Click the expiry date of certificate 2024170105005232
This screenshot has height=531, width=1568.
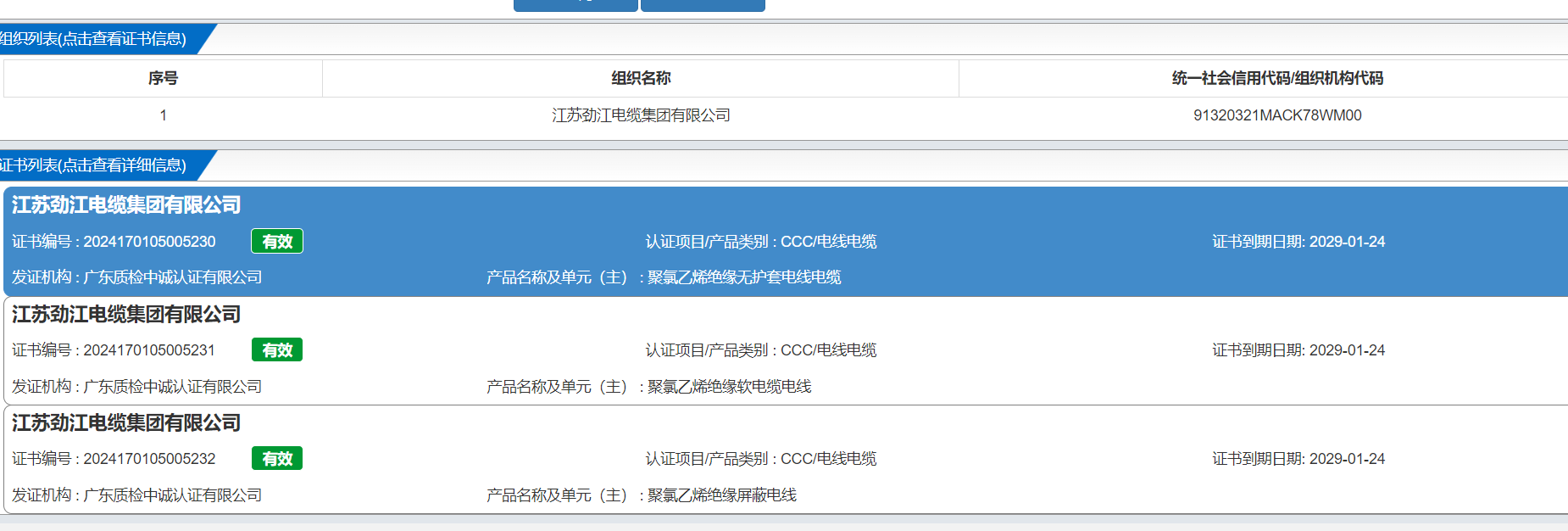point(1347,459)
